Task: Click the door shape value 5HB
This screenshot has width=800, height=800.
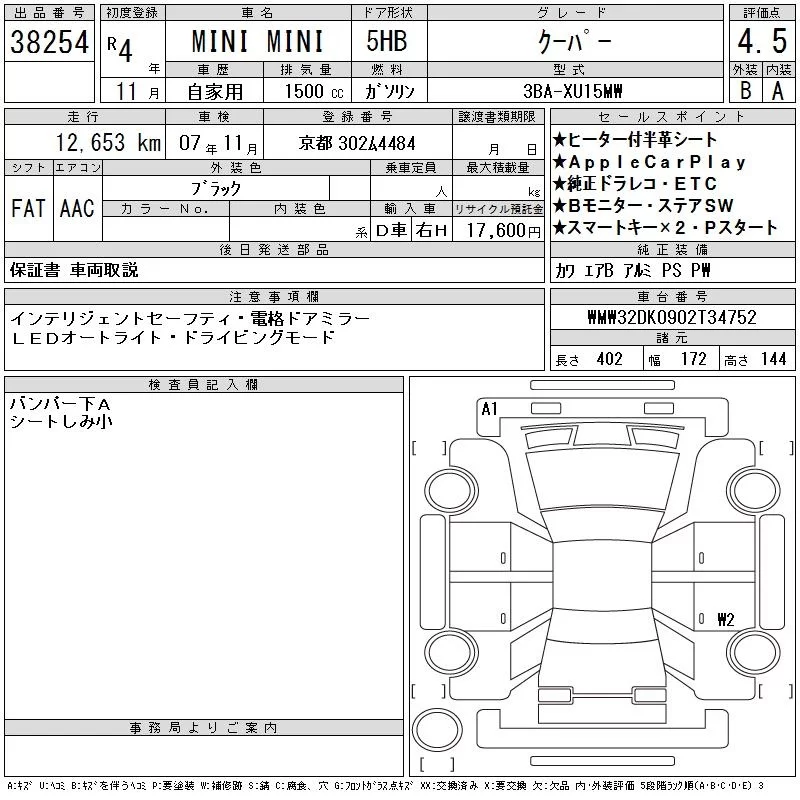Action: (387, 41)
